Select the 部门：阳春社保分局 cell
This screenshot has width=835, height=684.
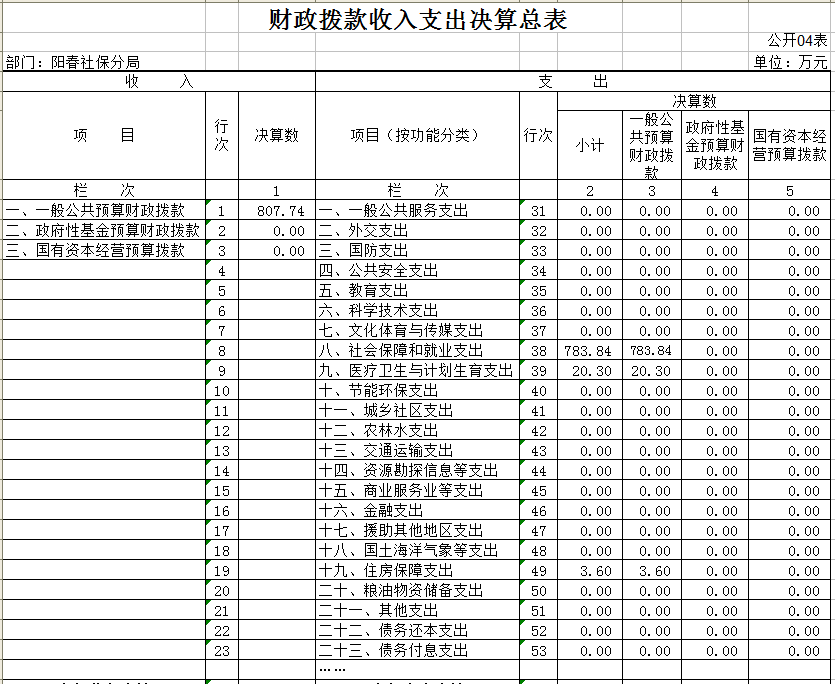point(73,62)
